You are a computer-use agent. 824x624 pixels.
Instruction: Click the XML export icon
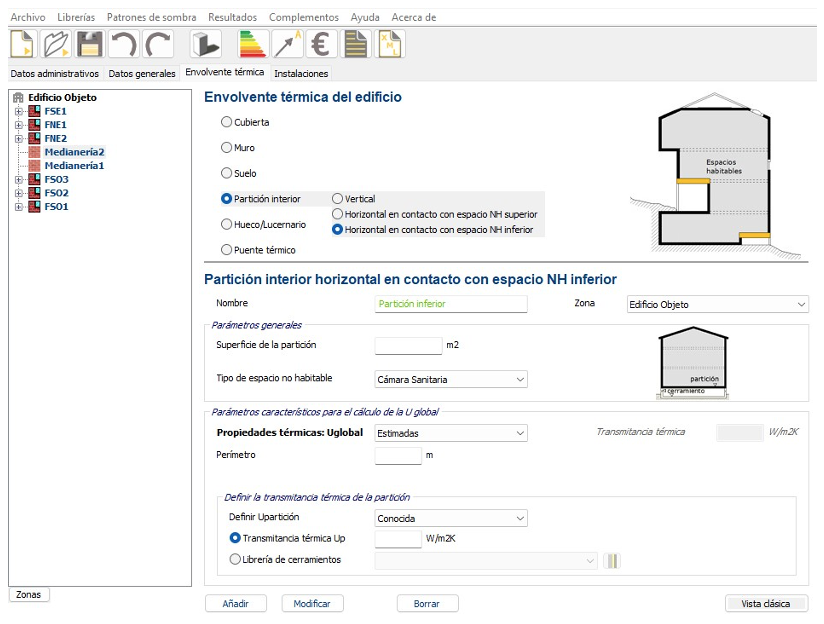389,45
